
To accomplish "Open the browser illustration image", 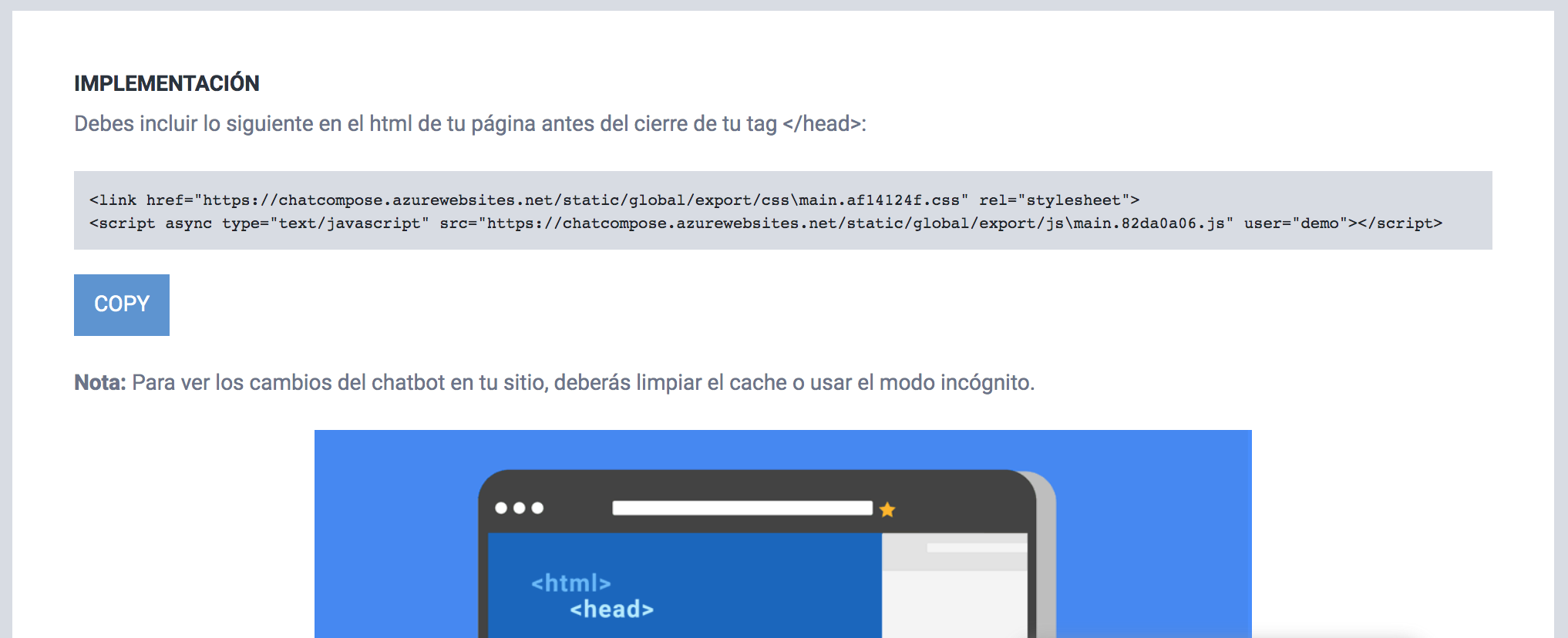I will point(783,534).
